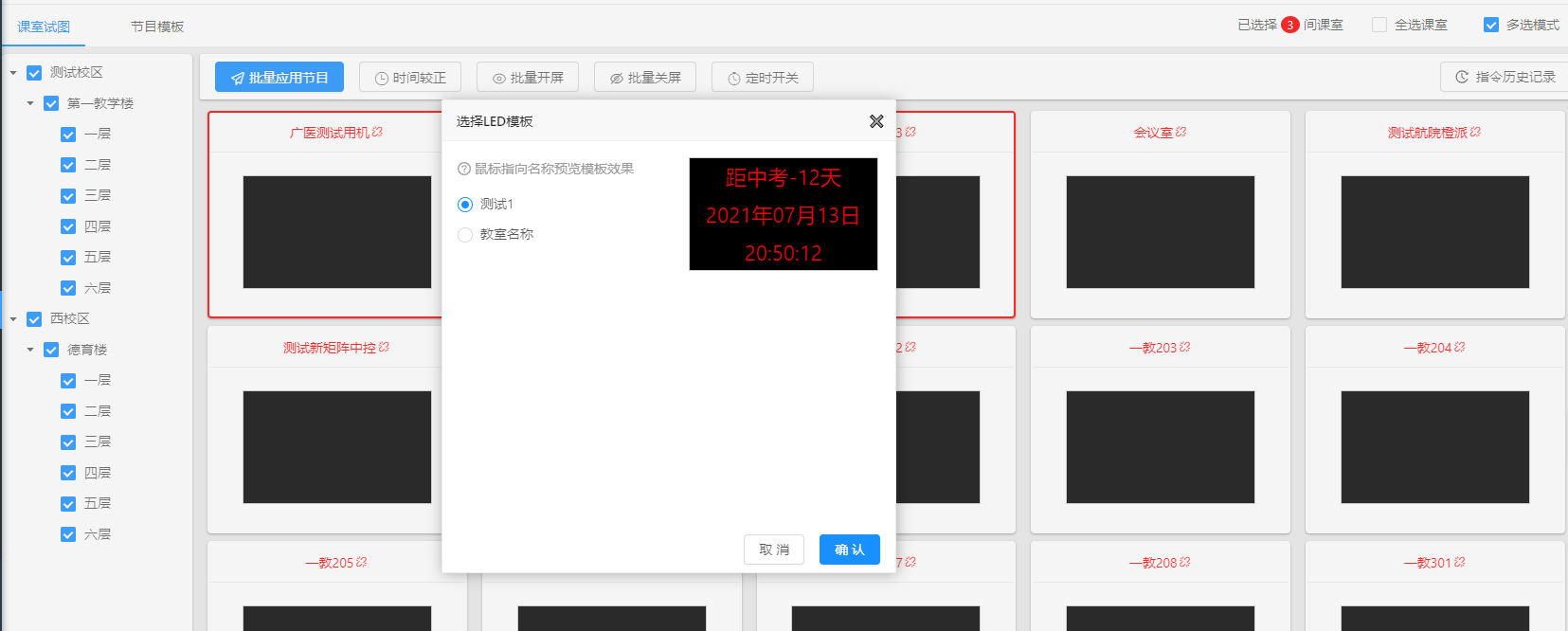
Task: Click the help icon beside 鼠标指向名称预览模板效果
Action: click(x=464, y=169)
